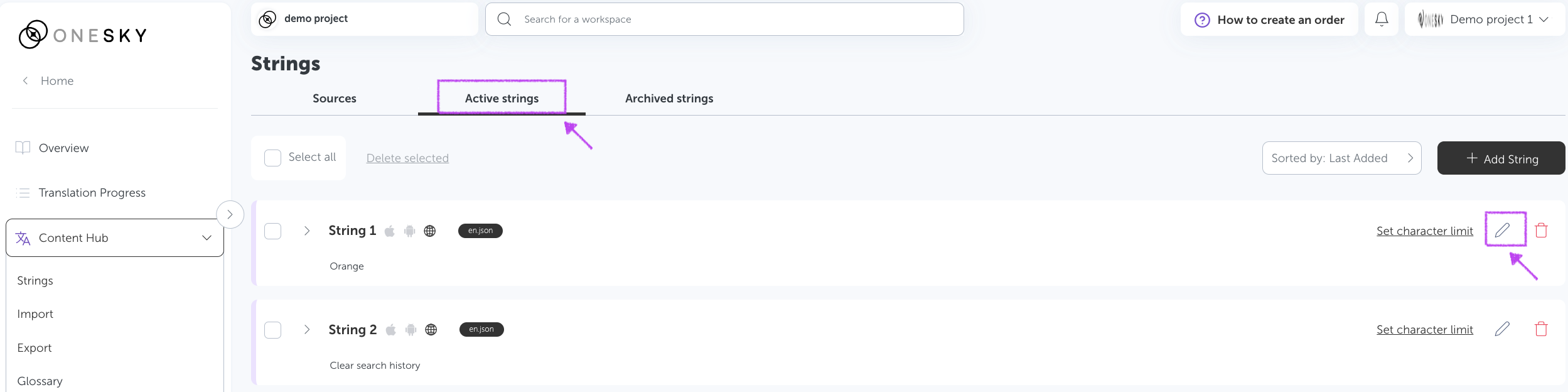The height and width of the screenshot is (392, 1568).
Task: Click Android platform icon on String 2
Action: (x=411, y=330)
